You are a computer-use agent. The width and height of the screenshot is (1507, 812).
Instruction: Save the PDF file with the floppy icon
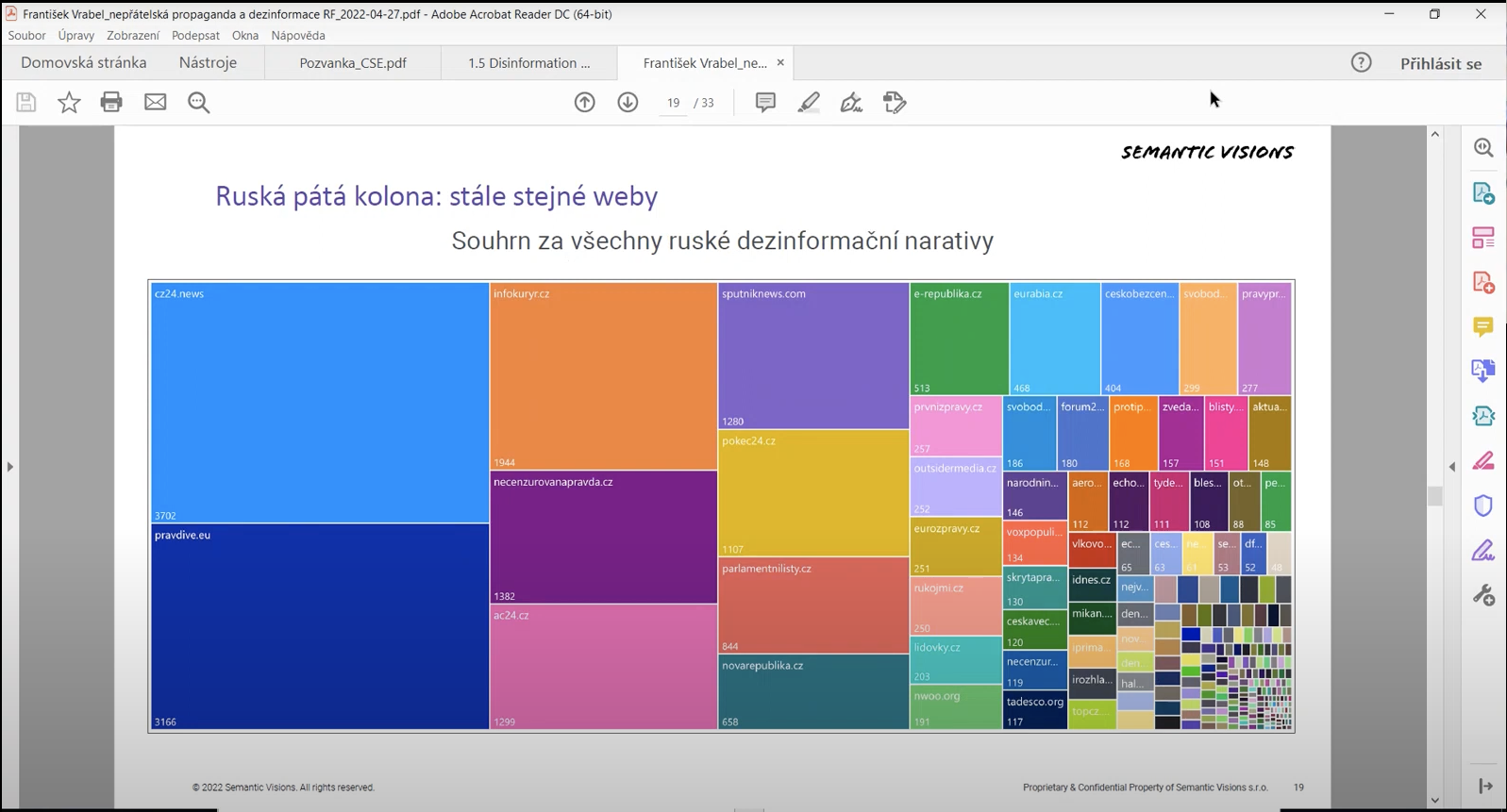pos(26,102)
